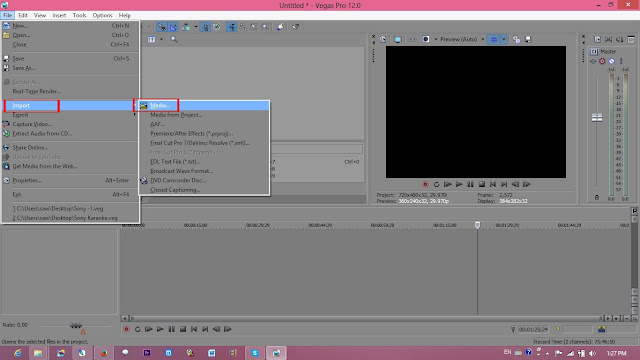
Task: Toggle the preview Overlays grid button
Action: tap(494, 40)
